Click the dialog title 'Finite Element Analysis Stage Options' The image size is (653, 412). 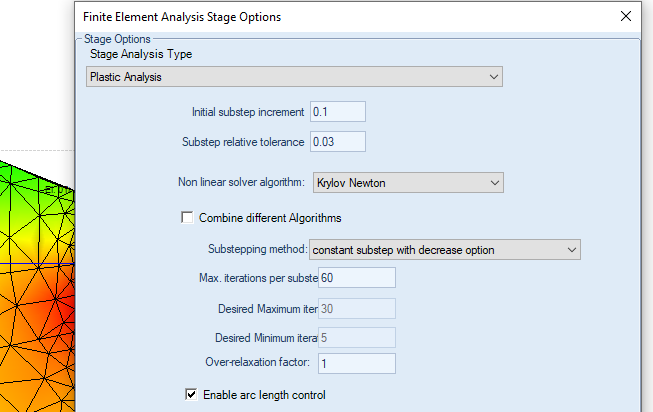(x=182, y=17)
